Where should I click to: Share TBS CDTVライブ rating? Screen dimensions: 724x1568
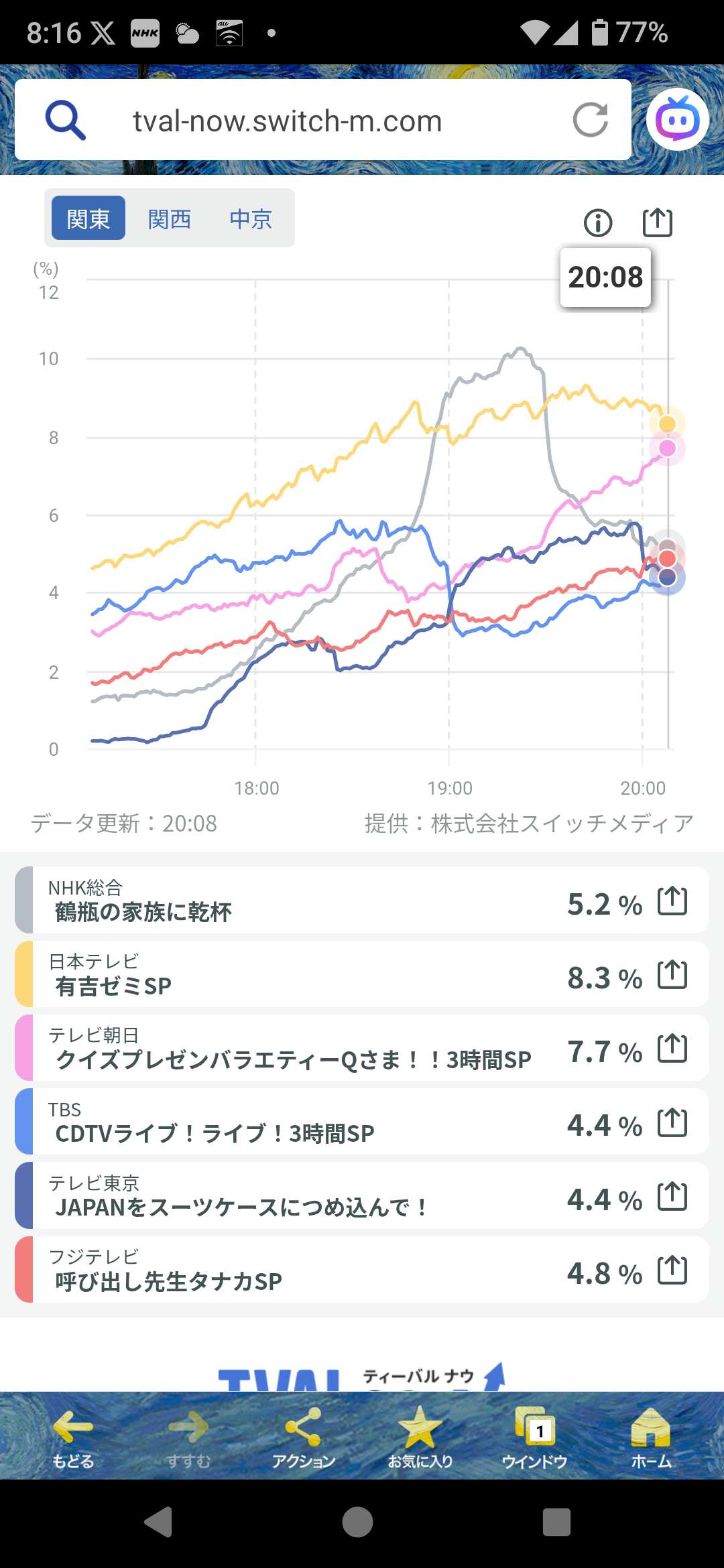point(672,1122)
